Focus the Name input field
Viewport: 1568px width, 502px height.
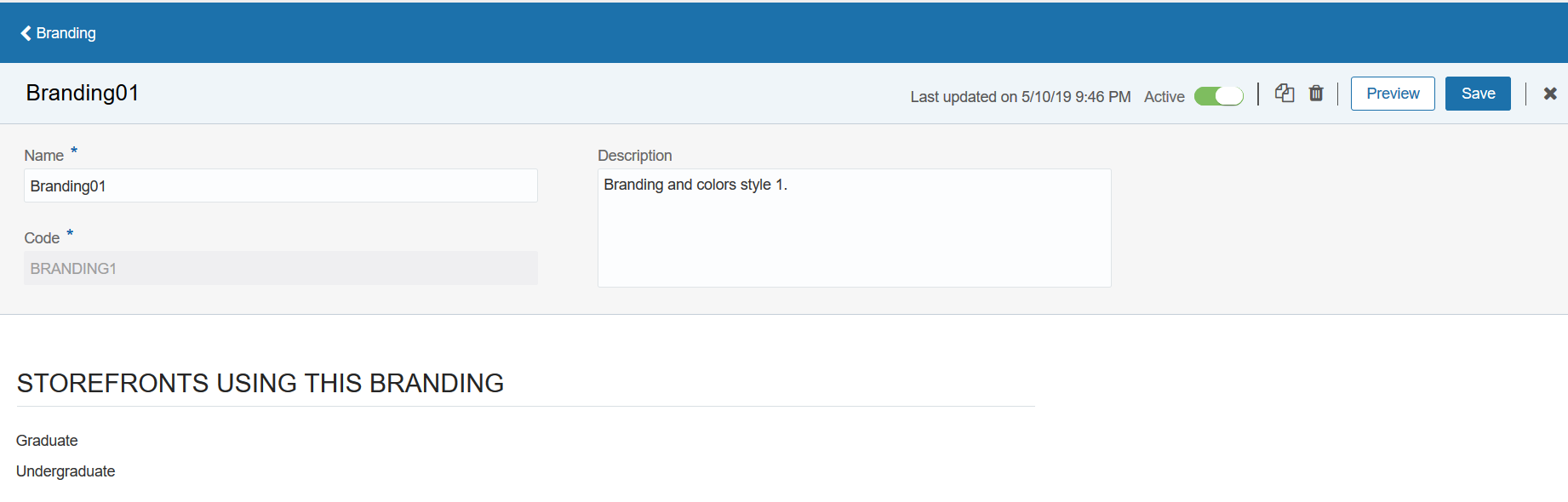click(280, 185)
